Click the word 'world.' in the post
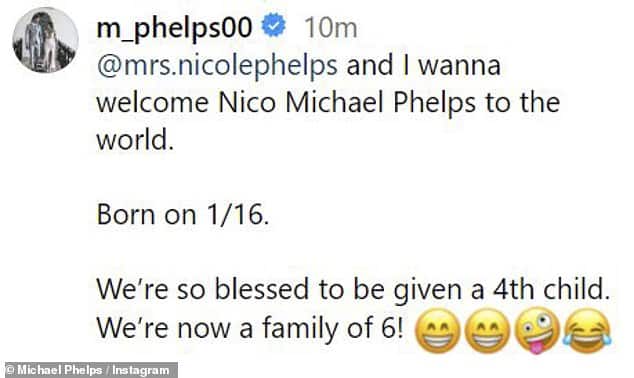The image size is (634, 378). click(135, 139)
